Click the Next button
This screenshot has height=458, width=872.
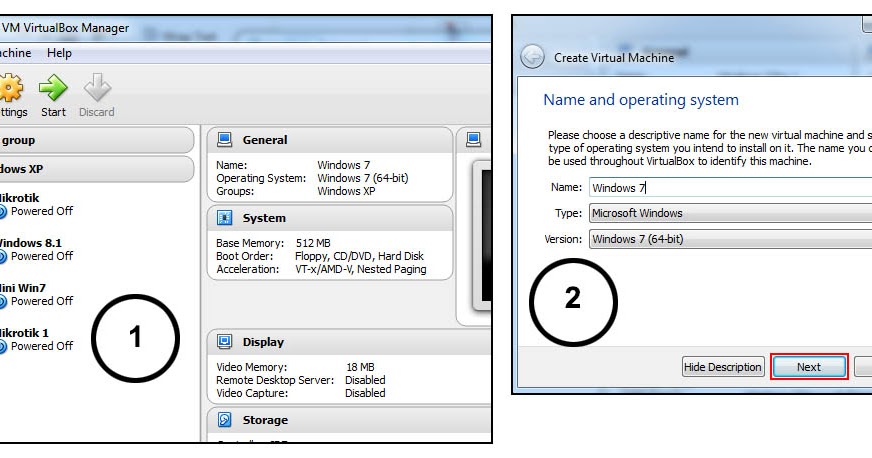(x=809, y=367)
